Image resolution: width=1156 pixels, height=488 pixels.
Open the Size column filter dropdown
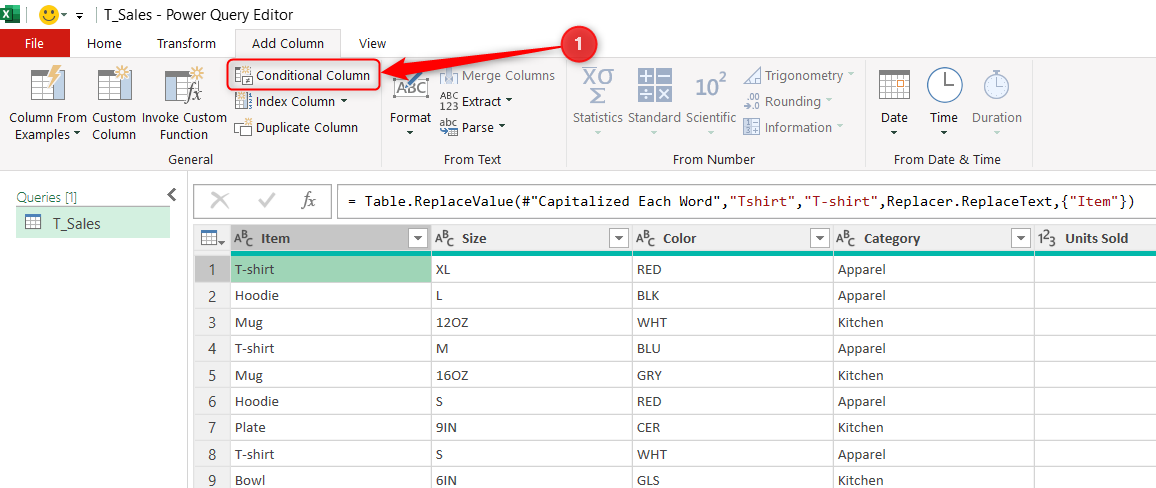point(619,238)
